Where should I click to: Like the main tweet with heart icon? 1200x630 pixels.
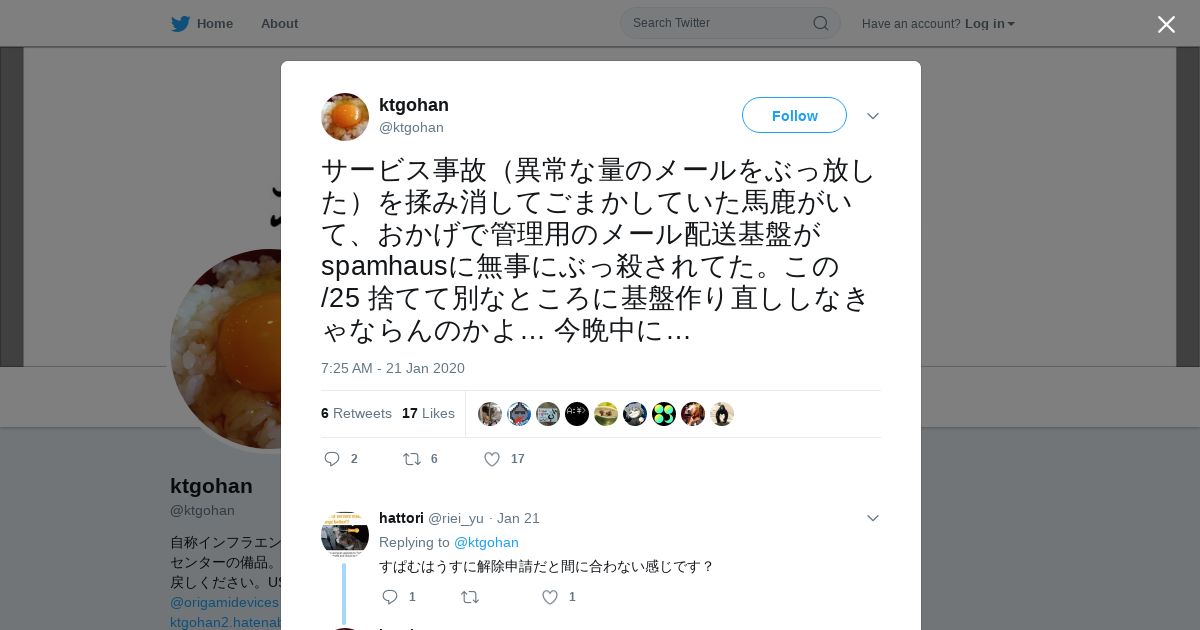[492, 459]
